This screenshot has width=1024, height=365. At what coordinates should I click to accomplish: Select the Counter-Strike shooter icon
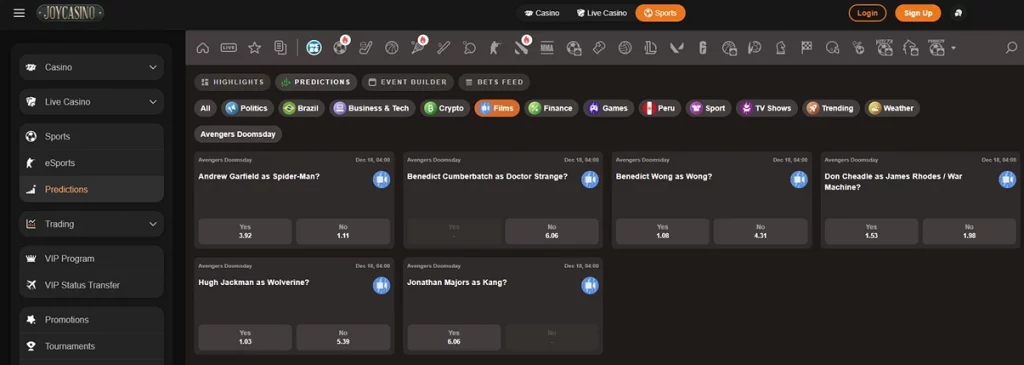coord(494,48)
